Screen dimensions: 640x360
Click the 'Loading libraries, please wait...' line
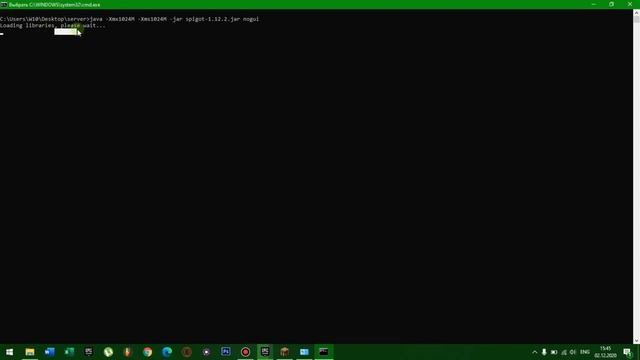(53, 26)
